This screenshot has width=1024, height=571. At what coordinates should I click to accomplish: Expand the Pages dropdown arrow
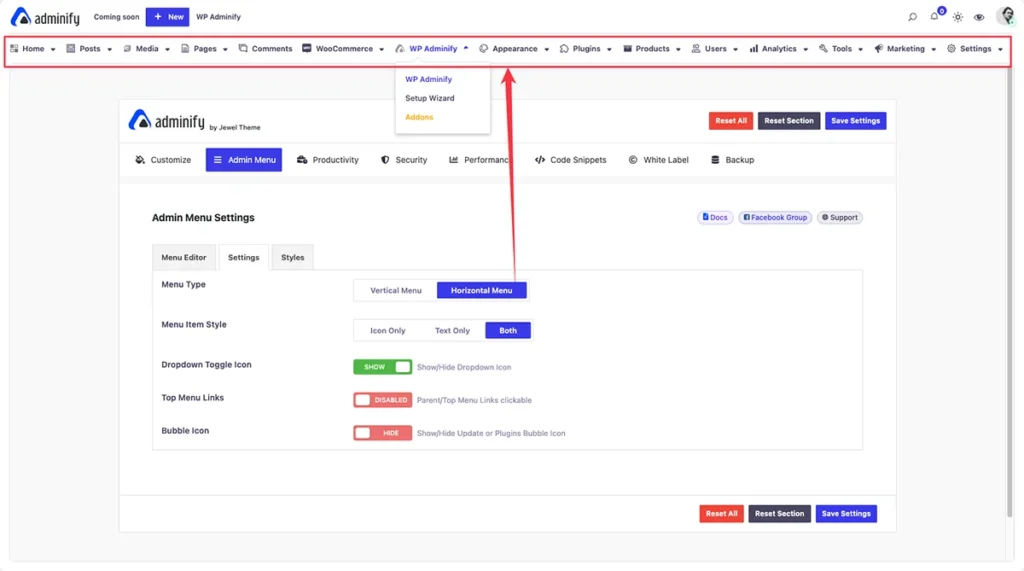click(225, 49)
